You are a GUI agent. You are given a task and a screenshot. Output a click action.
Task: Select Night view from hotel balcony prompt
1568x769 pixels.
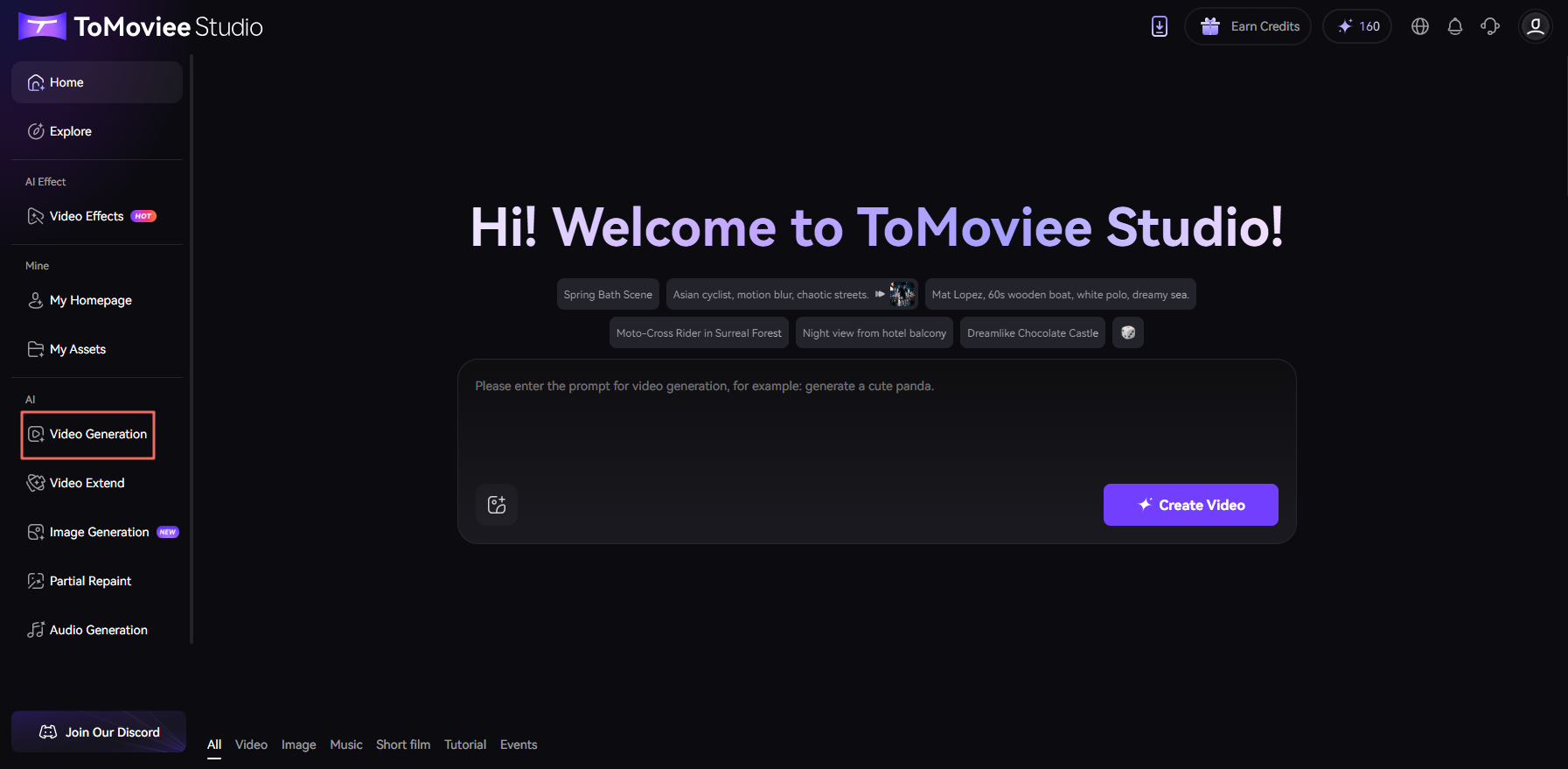(875, 333)
